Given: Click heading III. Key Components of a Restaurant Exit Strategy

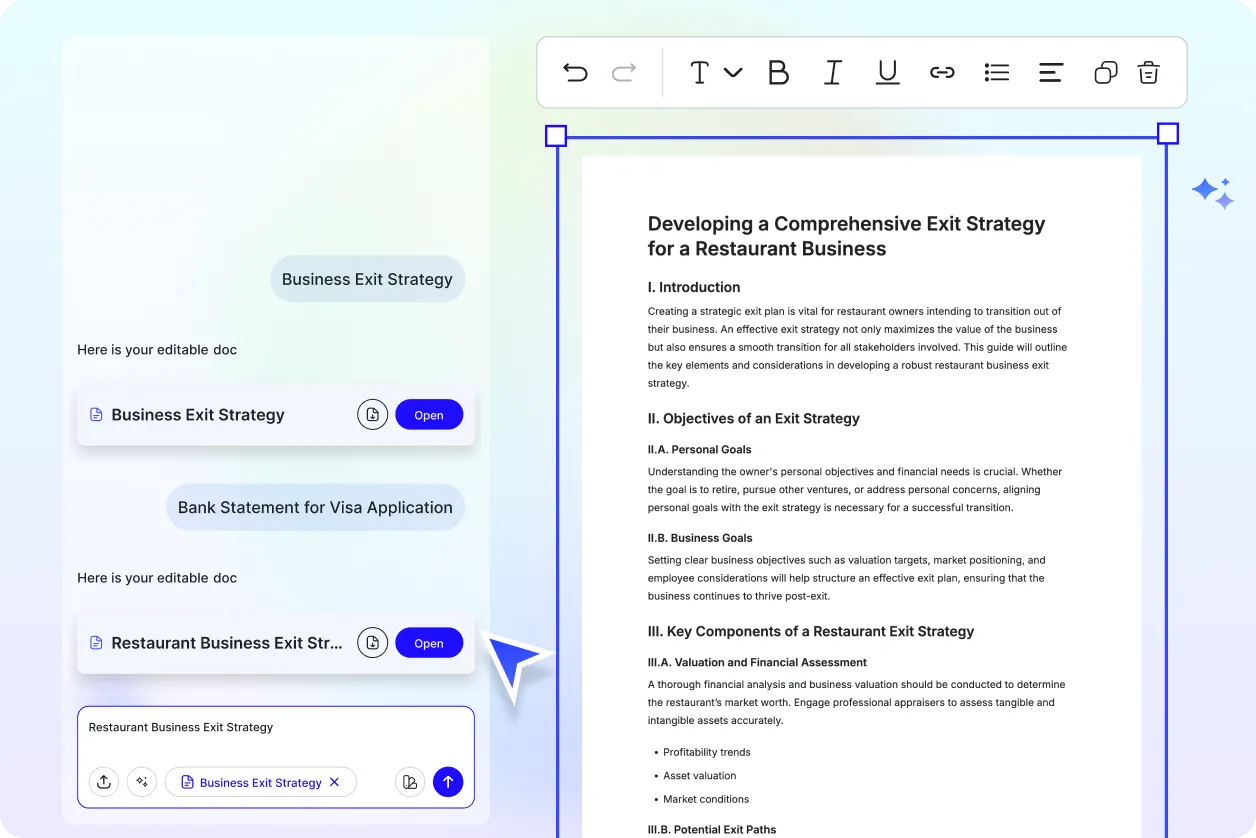Looking at the screenshot, I should [811, 631].
